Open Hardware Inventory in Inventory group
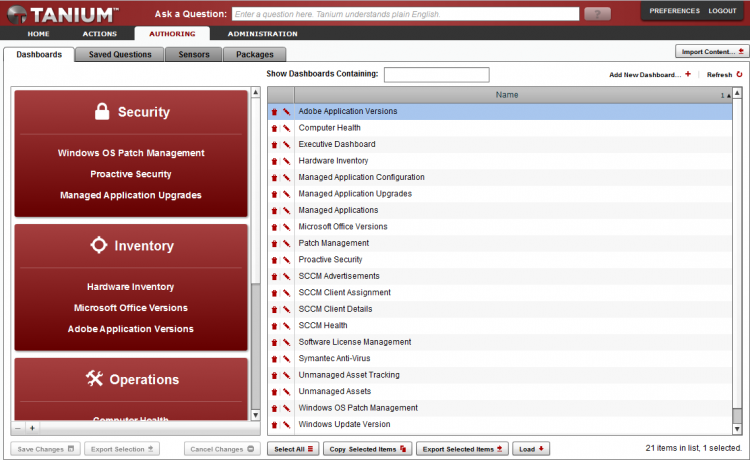 pyautogui.click(x=131, y=287)
